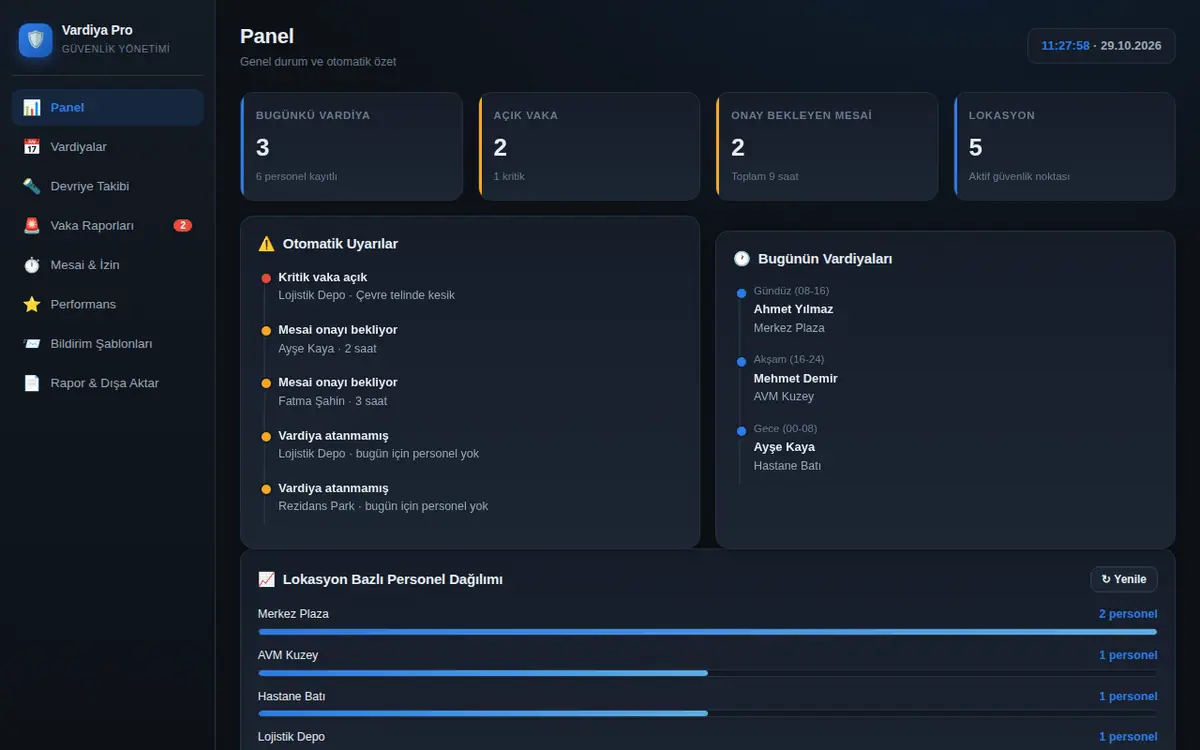Click the '1 personel' count for AVM Kuzey

tap(1128, 655)
